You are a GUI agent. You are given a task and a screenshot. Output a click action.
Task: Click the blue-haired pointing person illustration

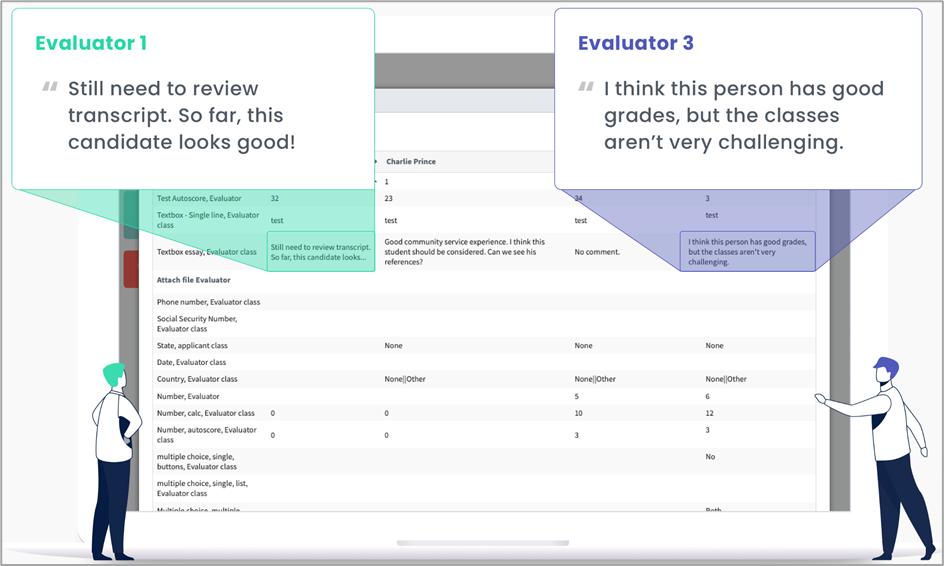point(880,455)
